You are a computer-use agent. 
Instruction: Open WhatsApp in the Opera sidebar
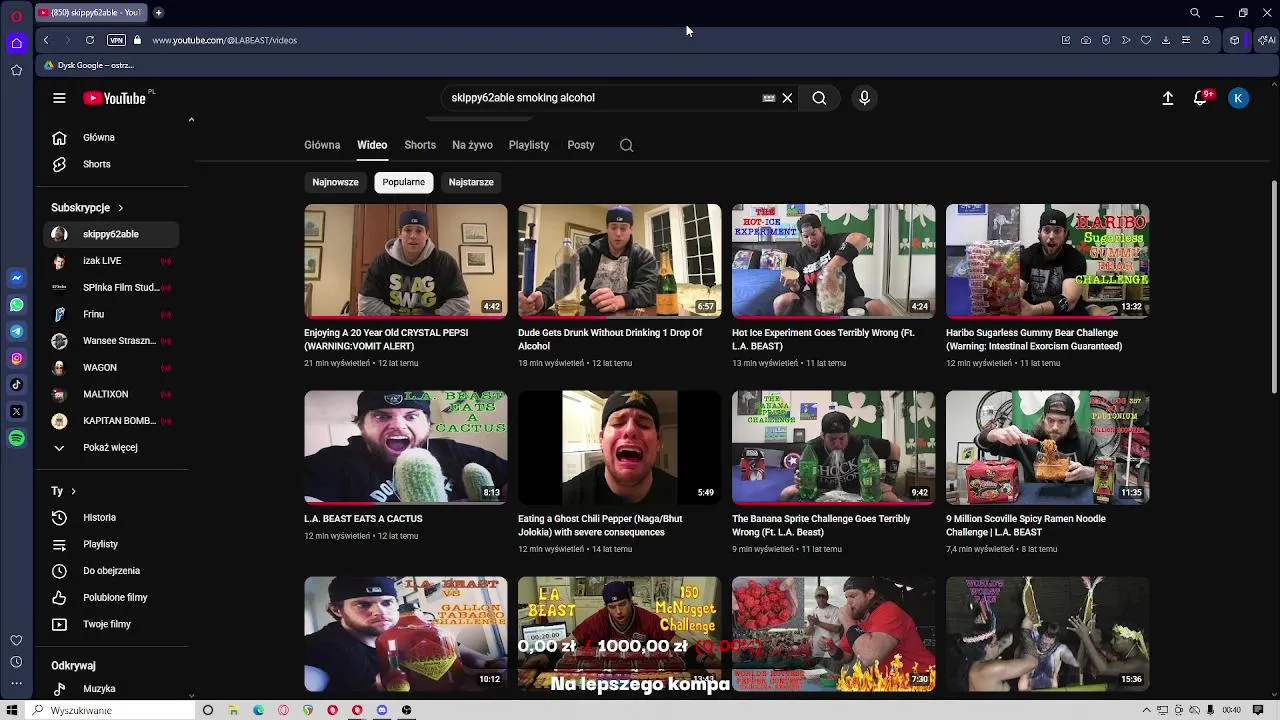pos(16,305)
